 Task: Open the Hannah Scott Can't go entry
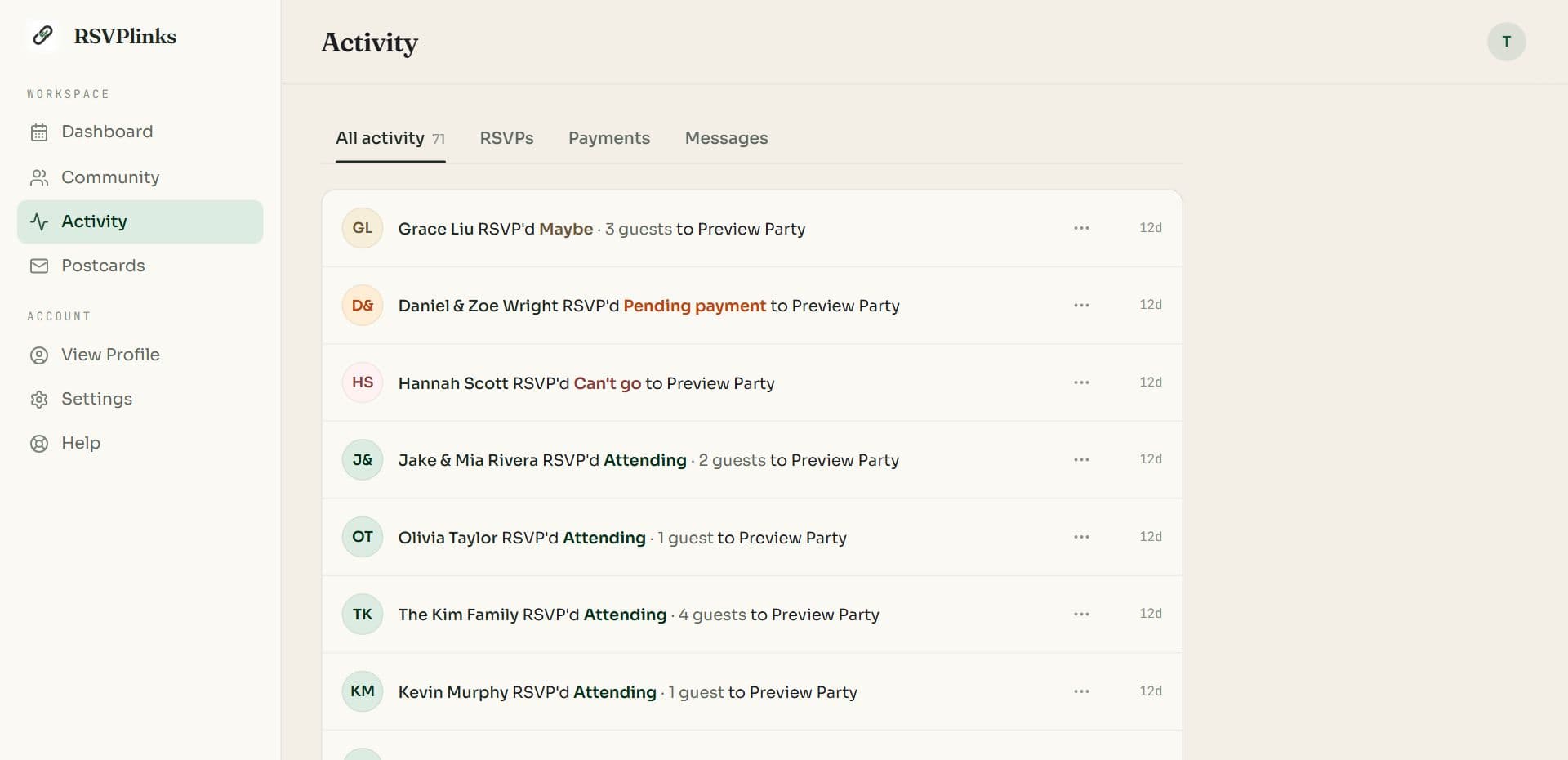pyautogui.click(x=752, y=382)
